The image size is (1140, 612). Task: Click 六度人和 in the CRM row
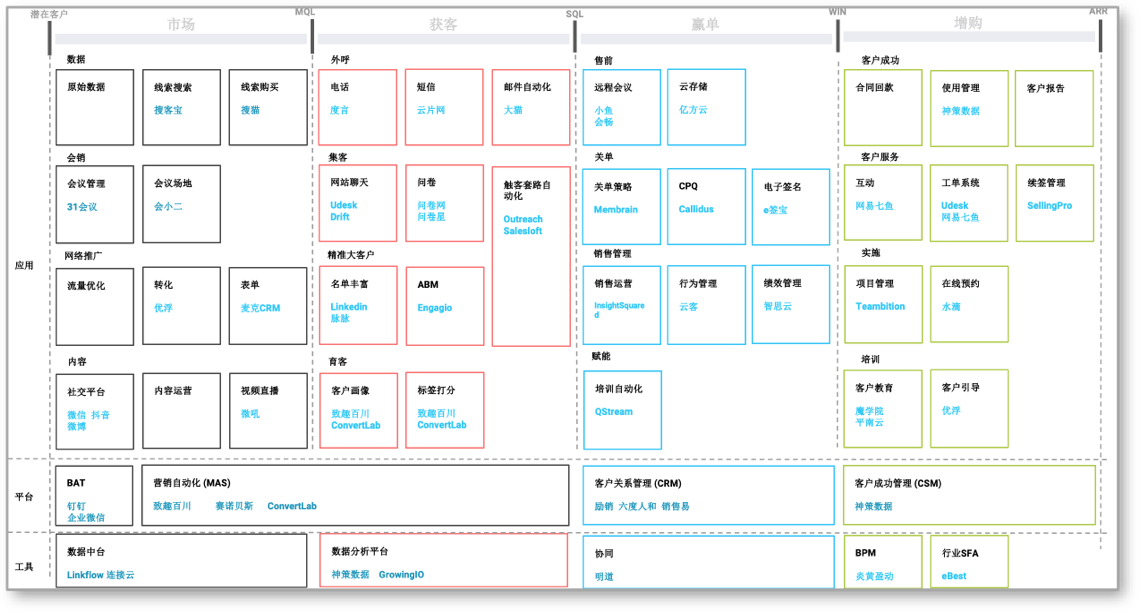pyautogui.click(x=637, y=507)
